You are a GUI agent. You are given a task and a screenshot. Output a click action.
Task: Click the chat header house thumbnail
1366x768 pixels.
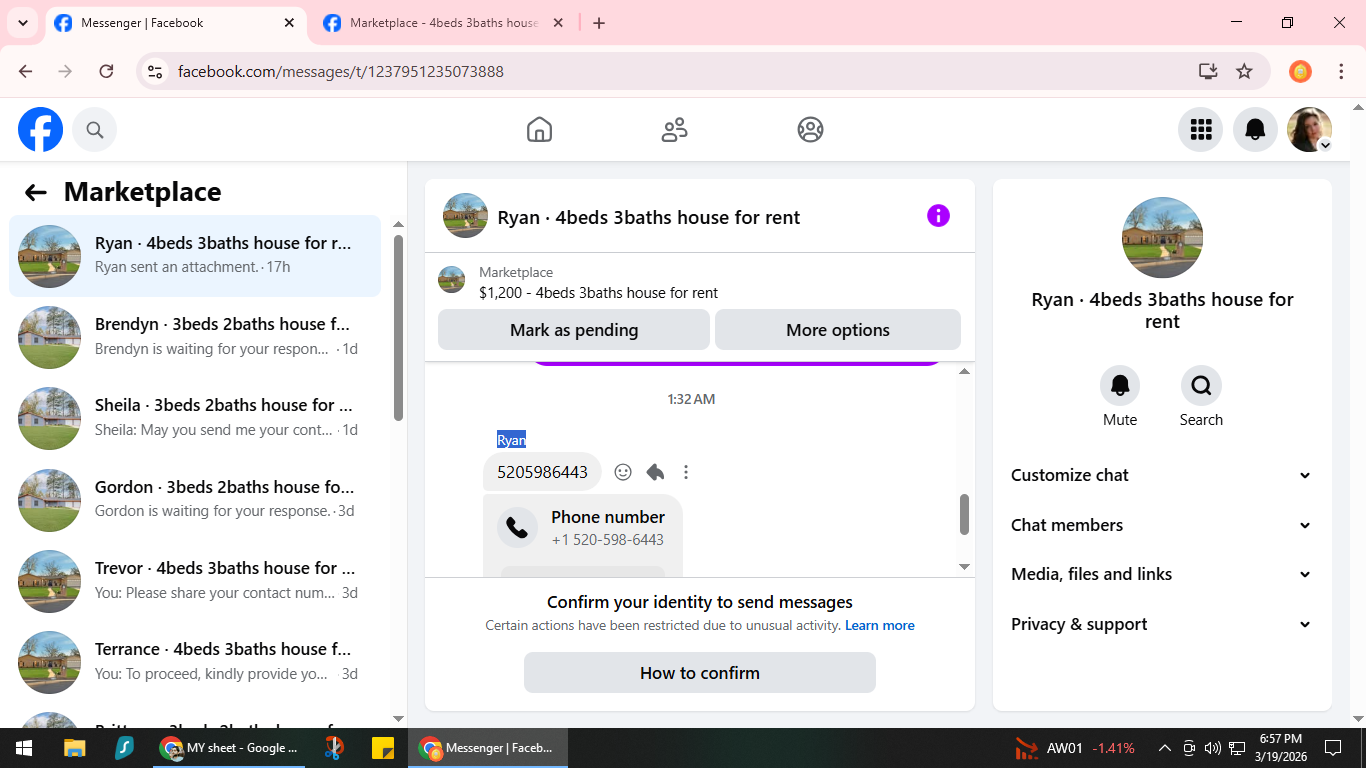click(465, 216)
